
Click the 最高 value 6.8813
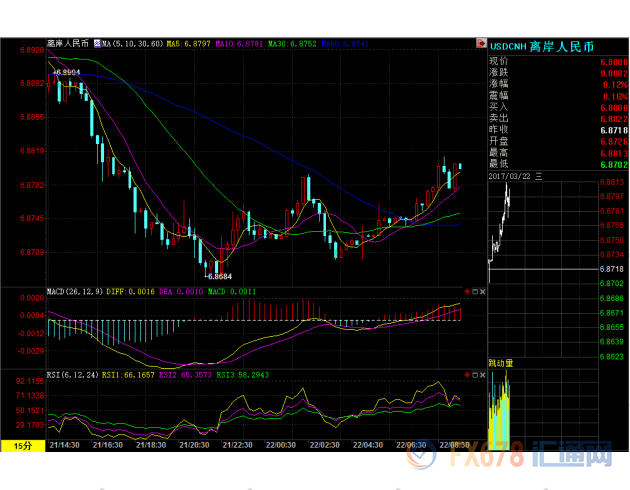tap(614, 153)
